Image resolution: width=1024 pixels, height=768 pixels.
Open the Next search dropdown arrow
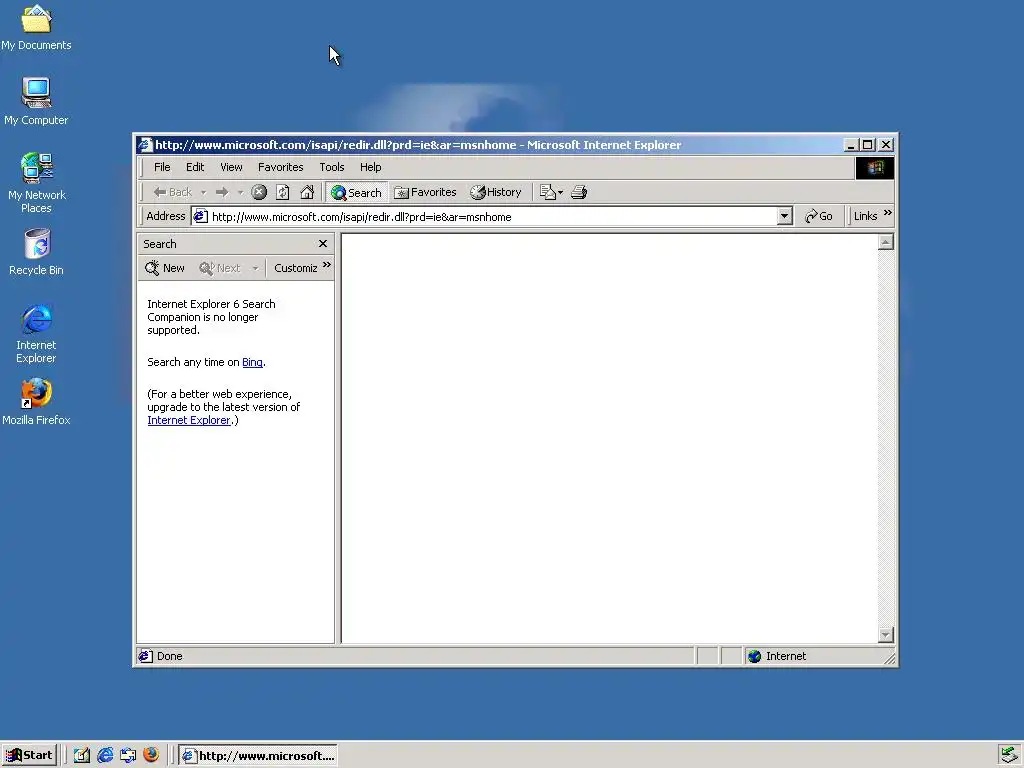pos(255,268)
